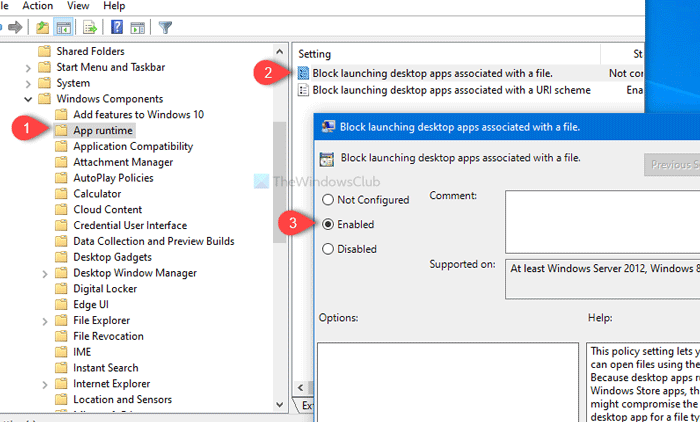This screenshot has width=700, height=422.
Task: Open the blue Help toolbar icon
Action: pyautogui.click(x=117, y=27)
